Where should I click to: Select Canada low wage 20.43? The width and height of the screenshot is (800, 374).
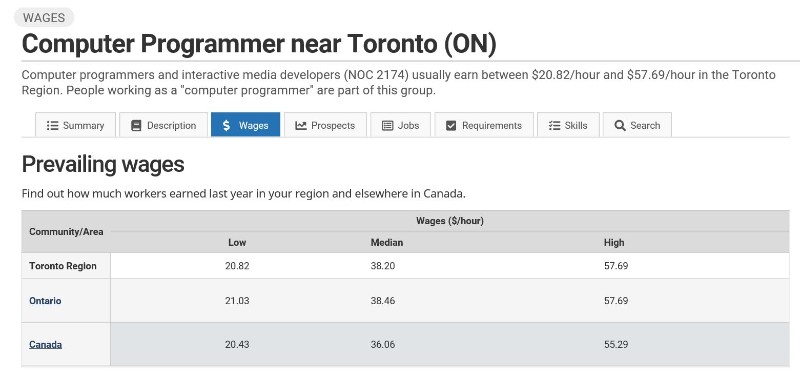click(x=237, y=344)
